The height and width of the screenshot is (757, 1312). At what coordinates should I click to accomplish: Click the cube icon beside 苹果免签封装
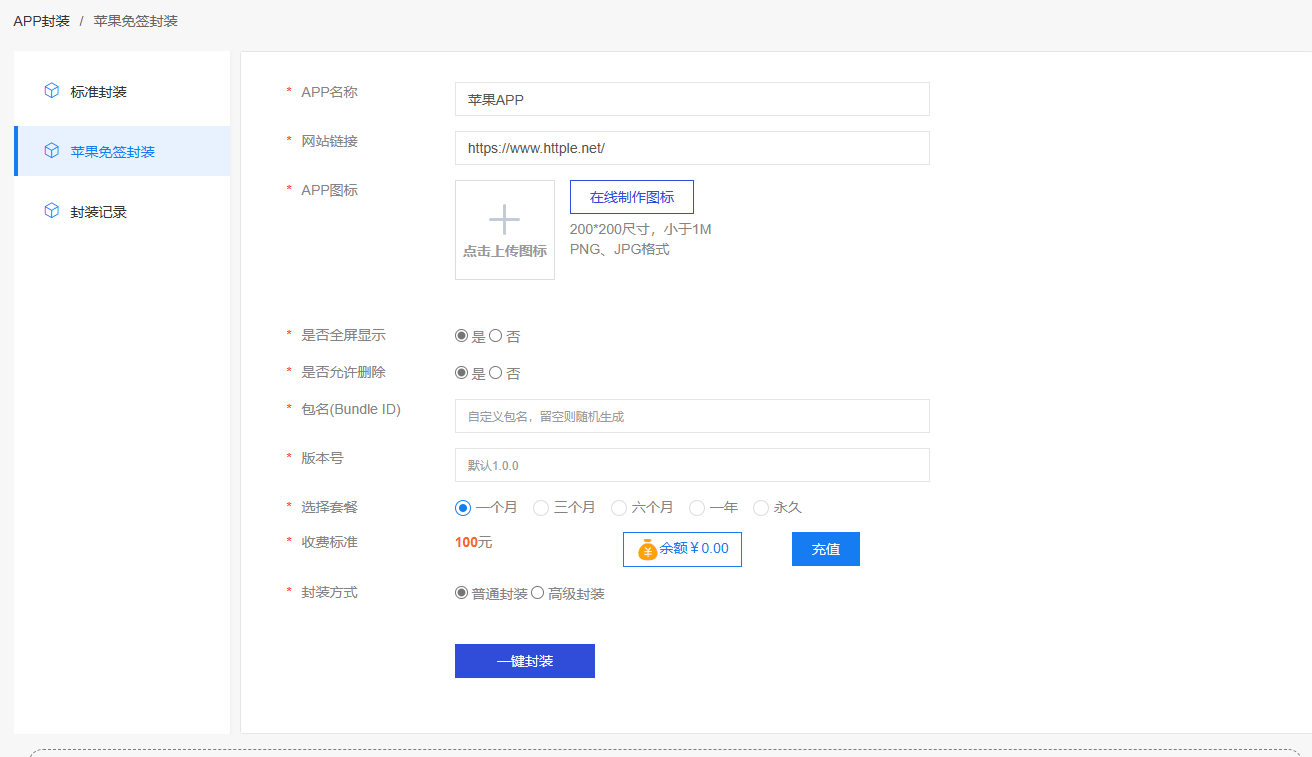pos(52,151)
